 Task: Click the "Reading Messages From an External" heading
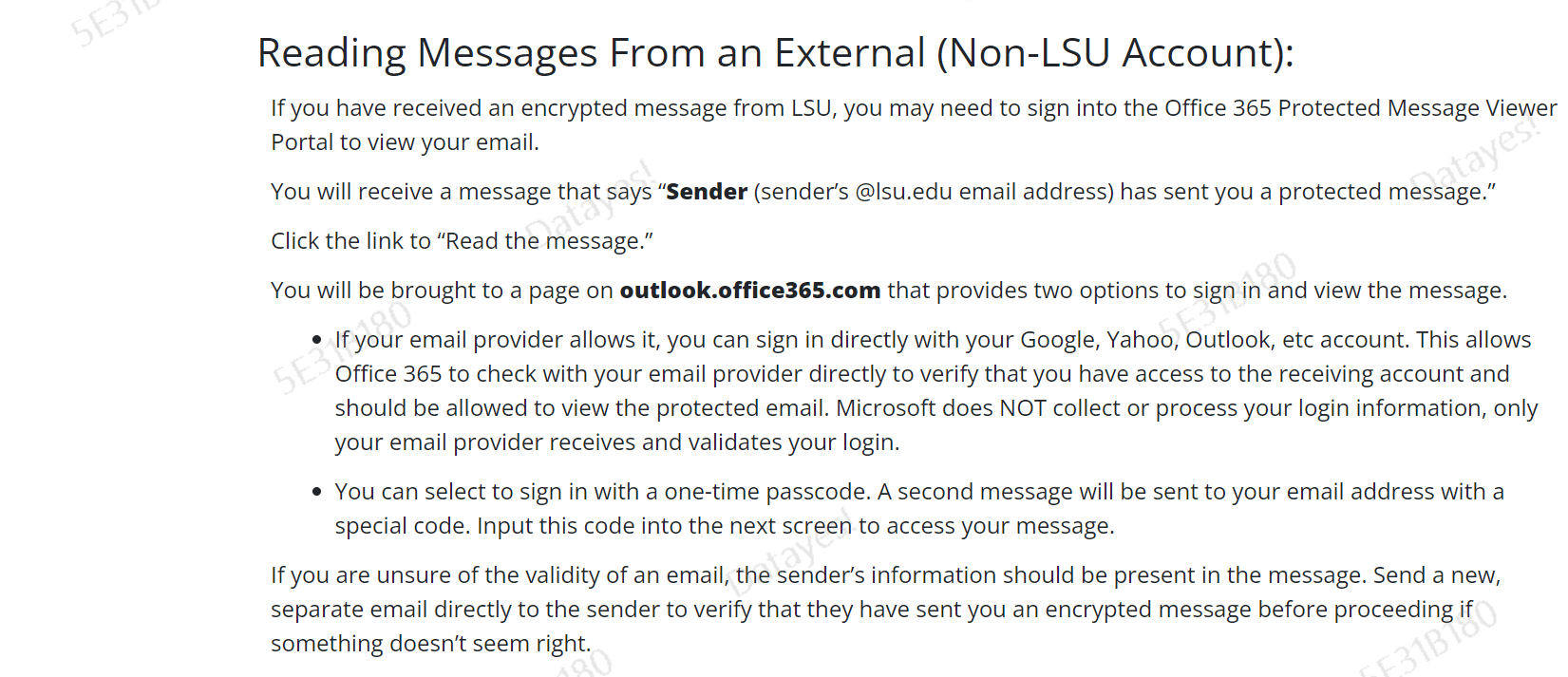(x=591, y=53)
